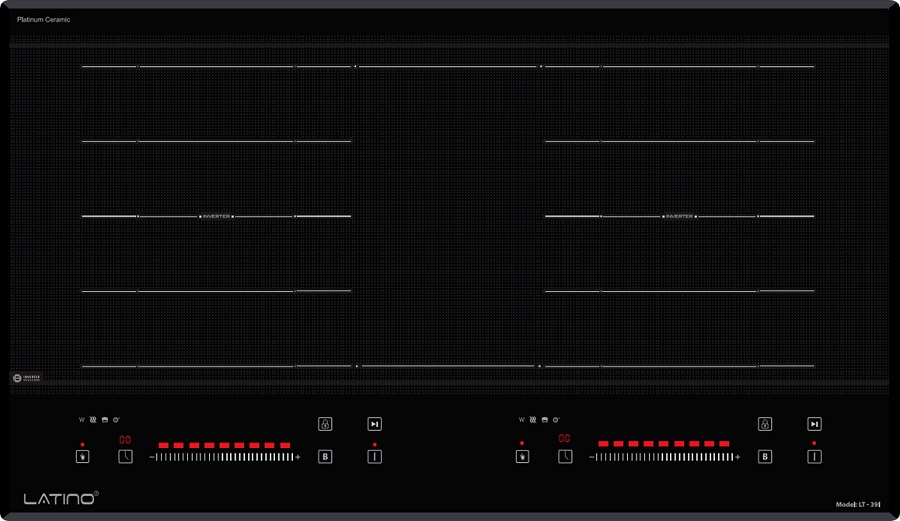This screenshot has height=521, width=900.
Task: Tap the left zone 00 timer display
Action: click(x=125, y=440)
